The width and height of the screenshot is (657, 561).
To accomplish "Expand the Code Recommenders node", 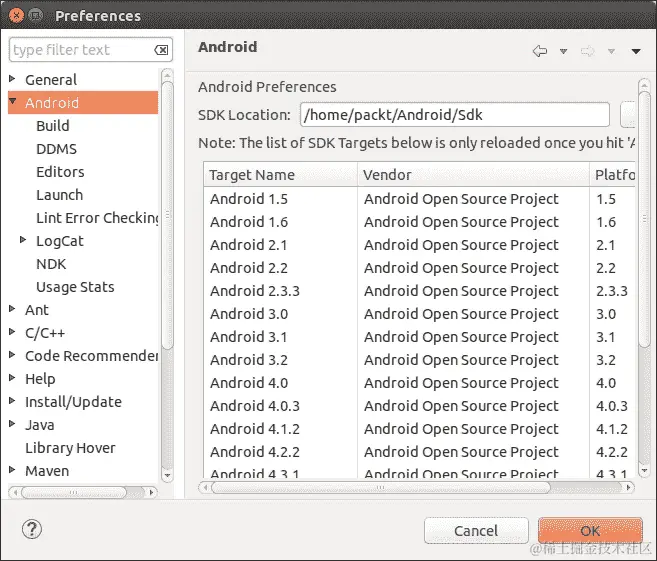I will click(x=12, y=355).
